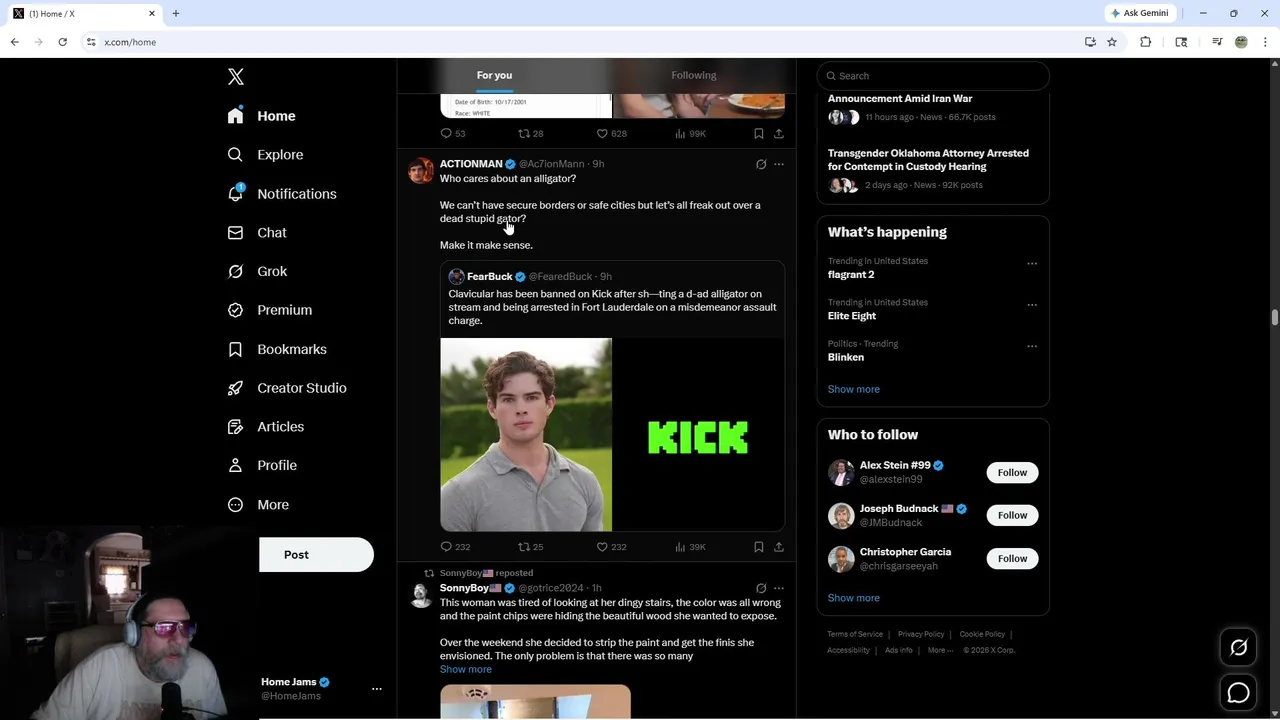This screenshot has height=720, width=1280.
Task: Reload the page in Chrome
Action: point(62,42)
